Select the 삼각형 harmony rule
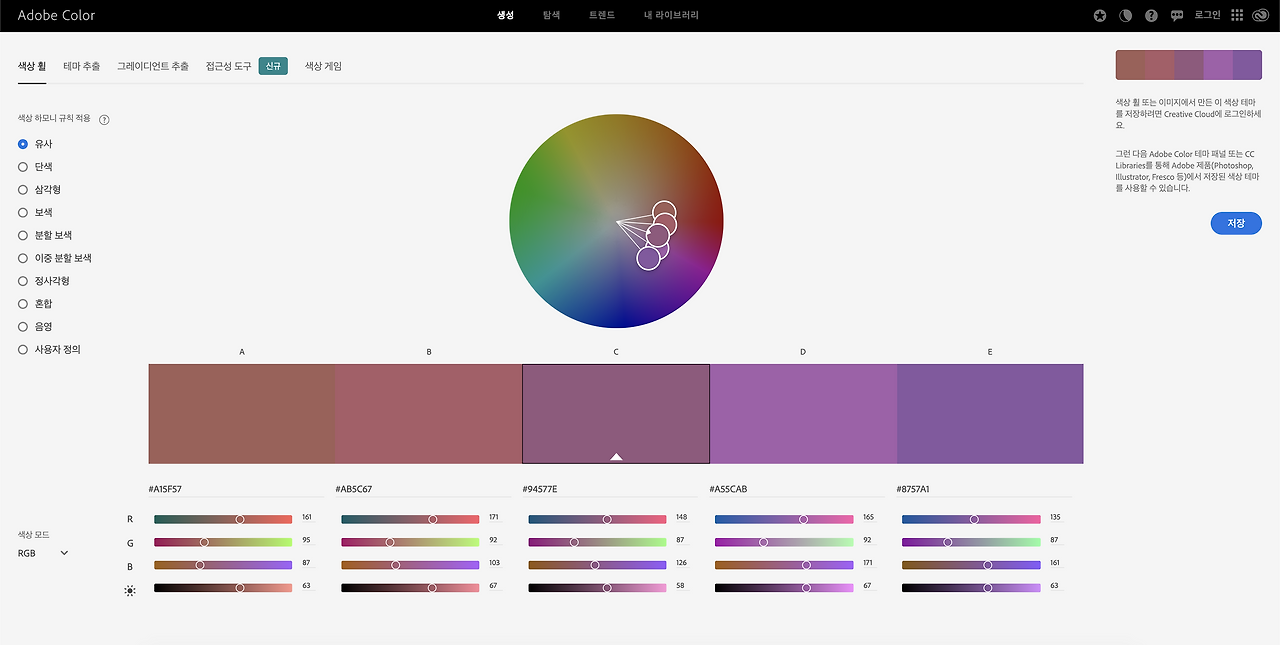 pyautogui.click(x=23, y=190)
